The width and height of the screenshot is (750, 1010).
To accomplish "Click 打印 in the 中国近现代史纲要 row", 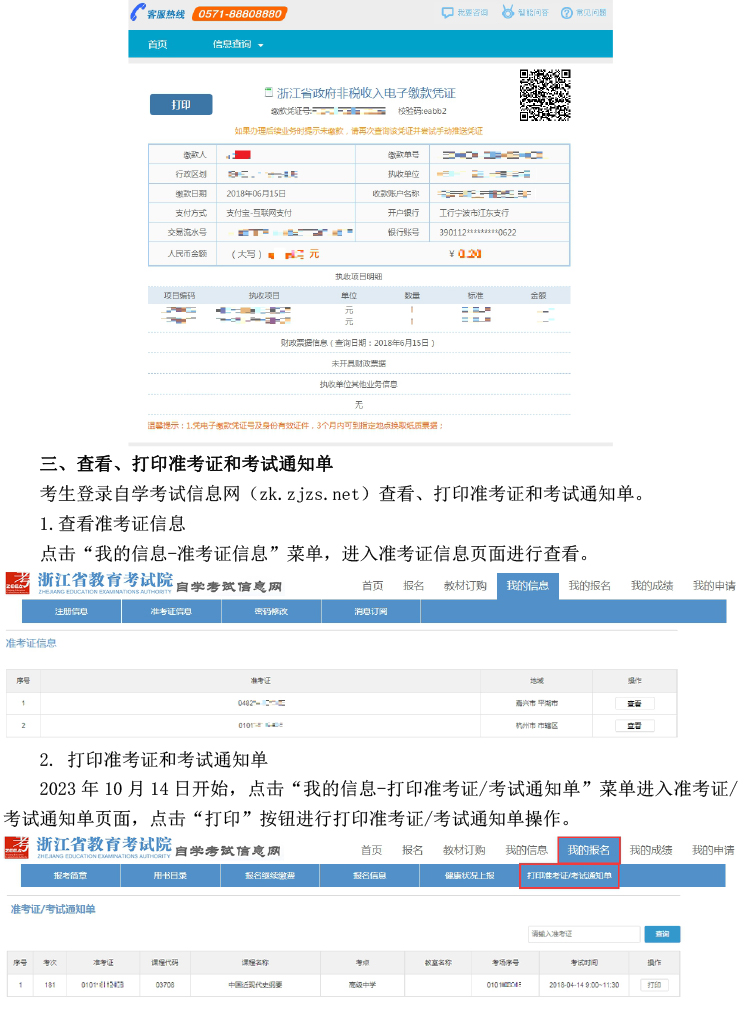I will (654, 985).
